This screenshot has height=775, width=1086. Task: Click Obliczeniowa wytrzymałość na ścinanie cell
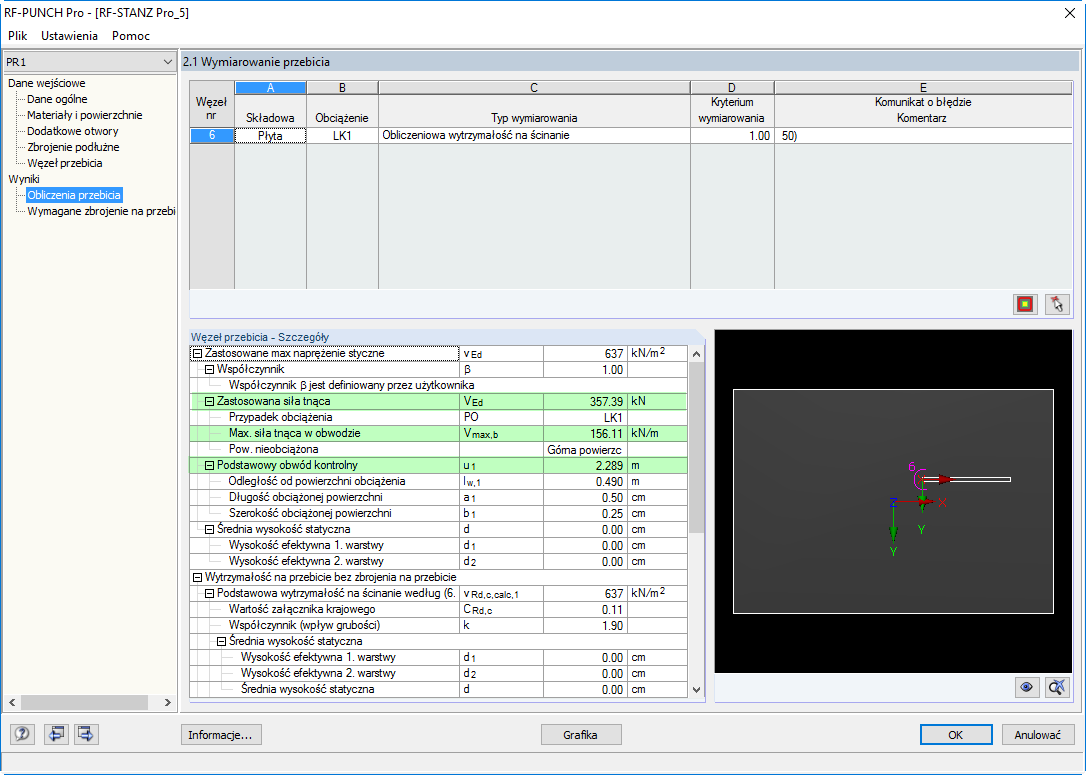pos(534,136)
